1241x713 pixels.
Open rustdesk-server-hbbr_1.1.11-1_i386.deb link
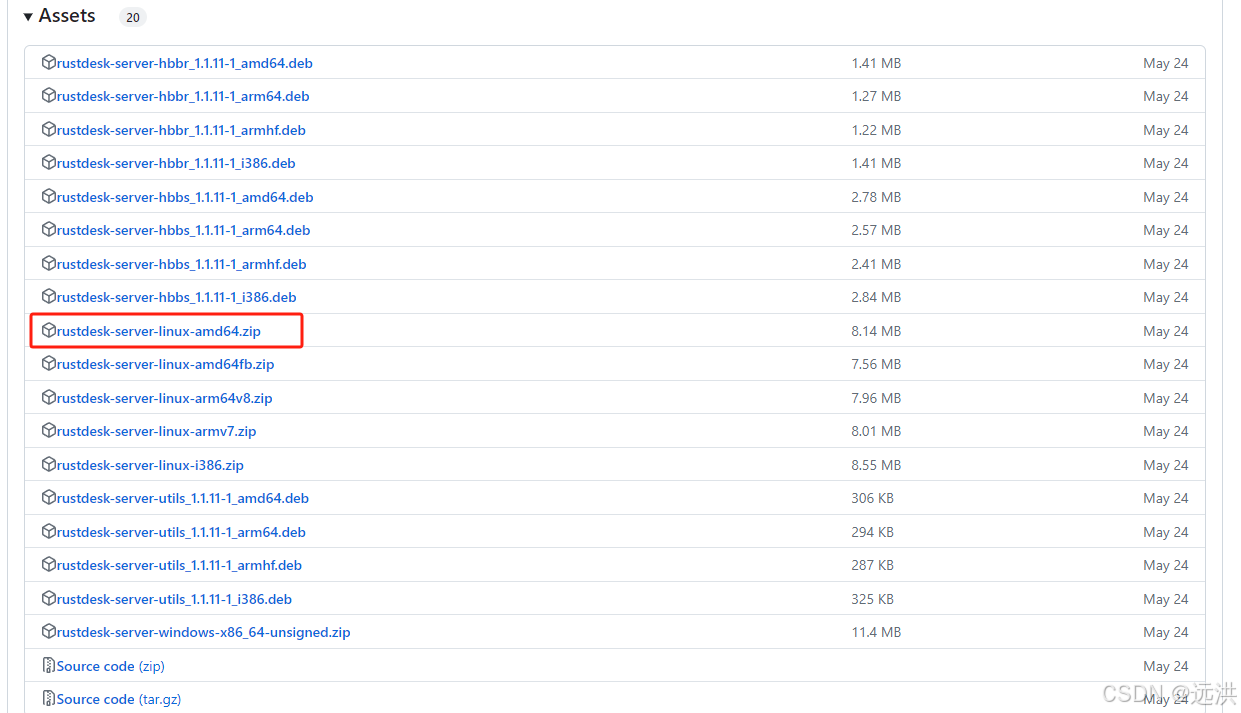click(x=176, y=164)
